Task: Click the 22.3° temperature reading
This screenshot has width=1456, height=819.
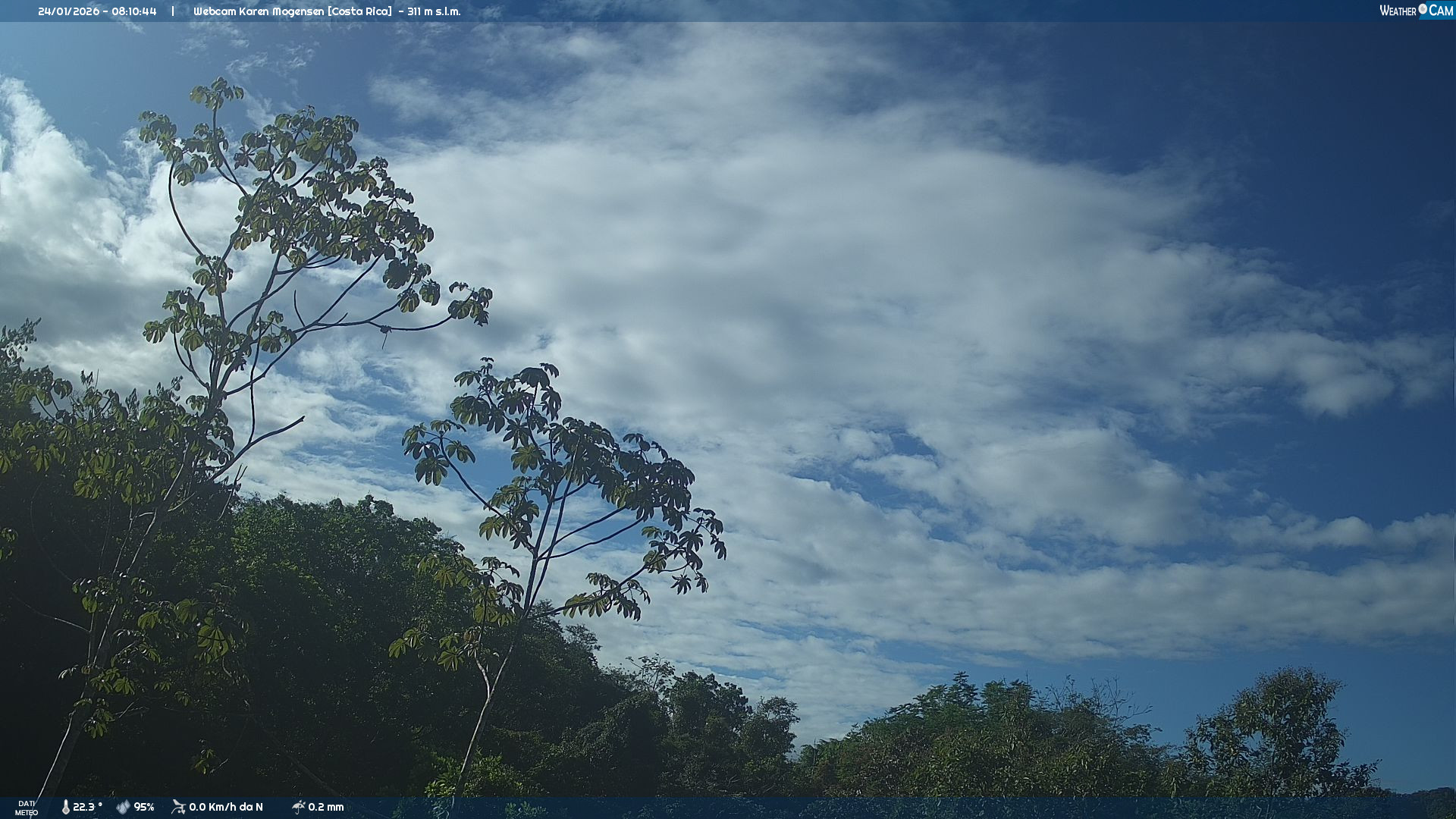Action: 87,808
